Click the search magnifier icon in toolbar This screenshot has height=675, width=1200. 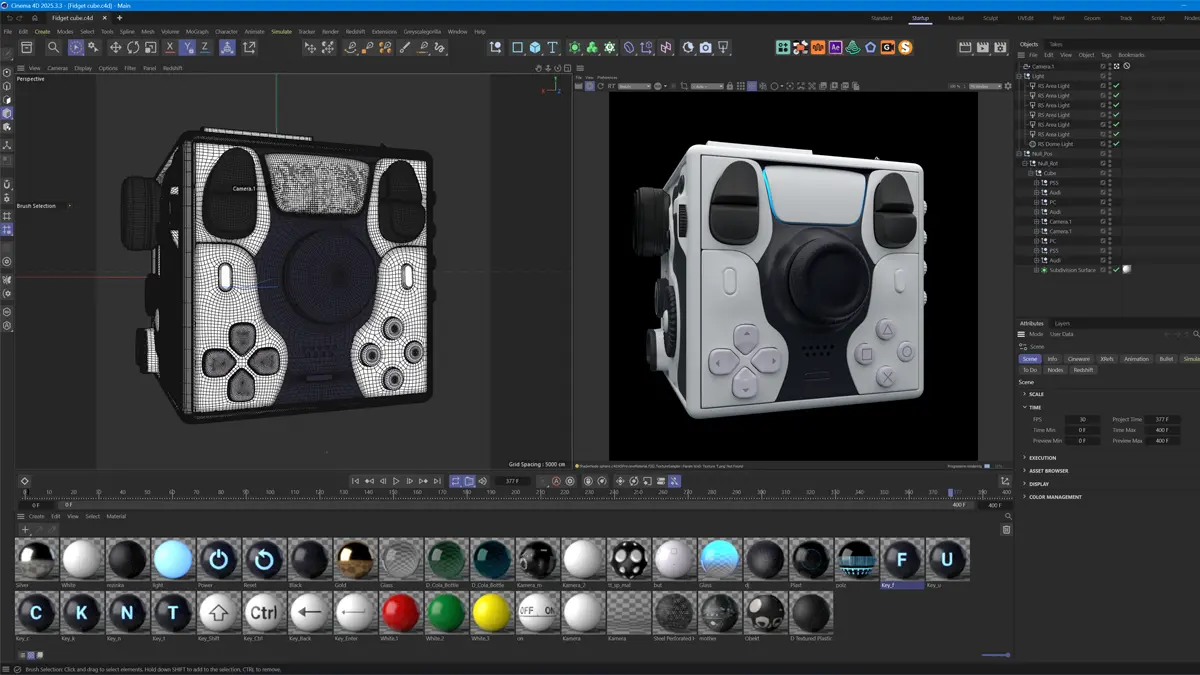(x=54, y=47)
